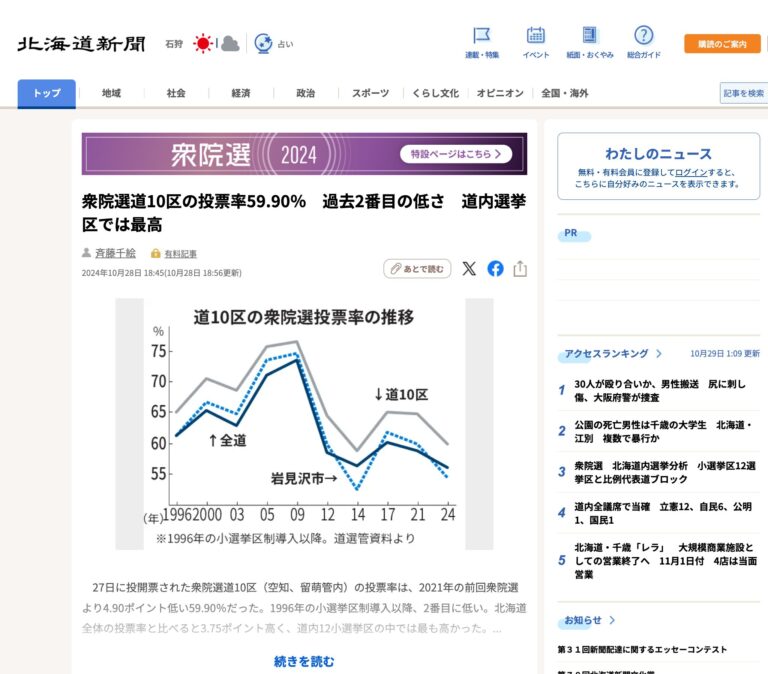Open the 地域 menu tab
Screen dimensions: 768x674
tap(111, 93)
